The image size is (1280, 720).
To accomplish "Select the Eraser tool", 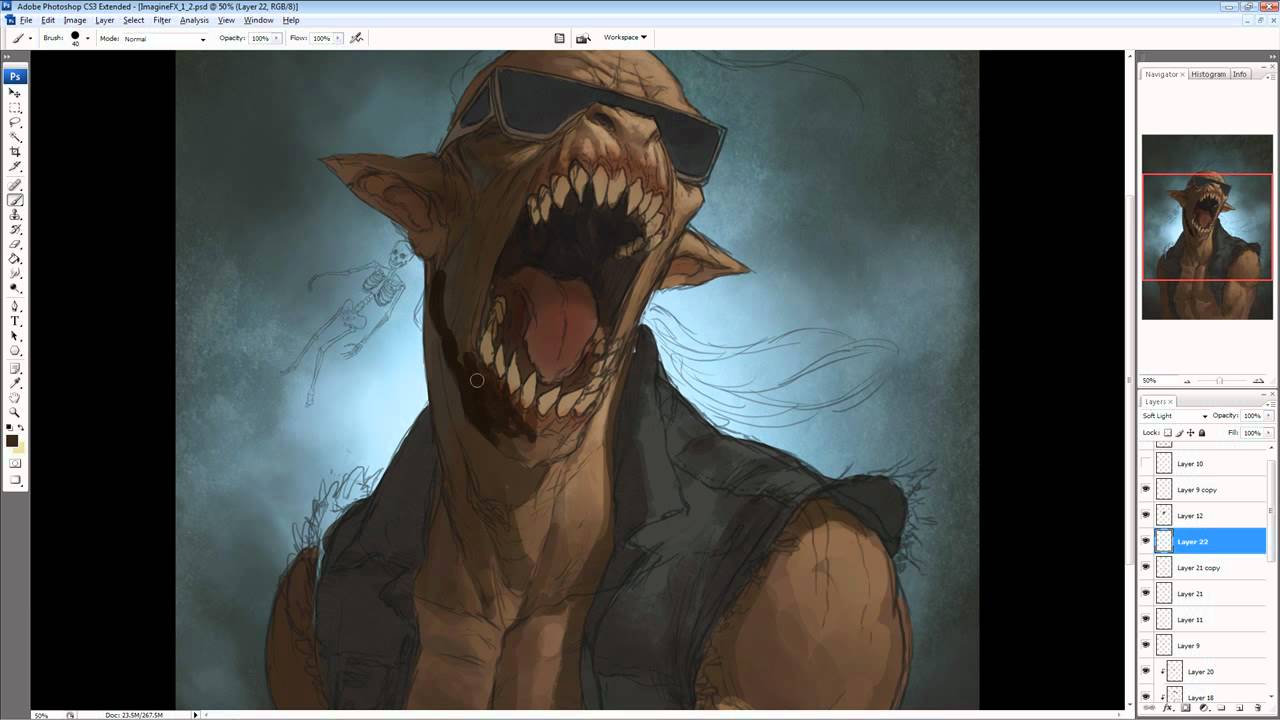I will tap(15, 244).
